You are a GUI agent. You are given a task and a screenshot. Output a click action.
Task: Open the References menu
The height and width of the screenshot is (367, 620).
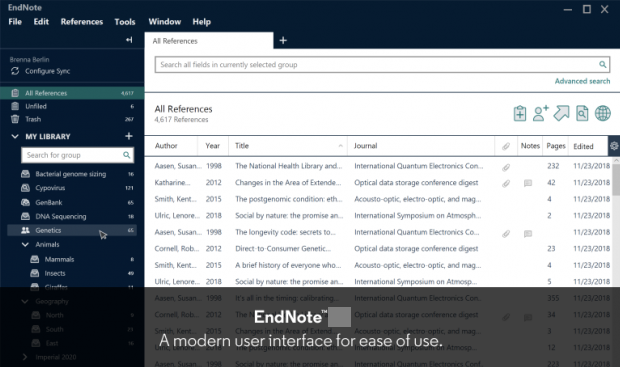point(82,22)
